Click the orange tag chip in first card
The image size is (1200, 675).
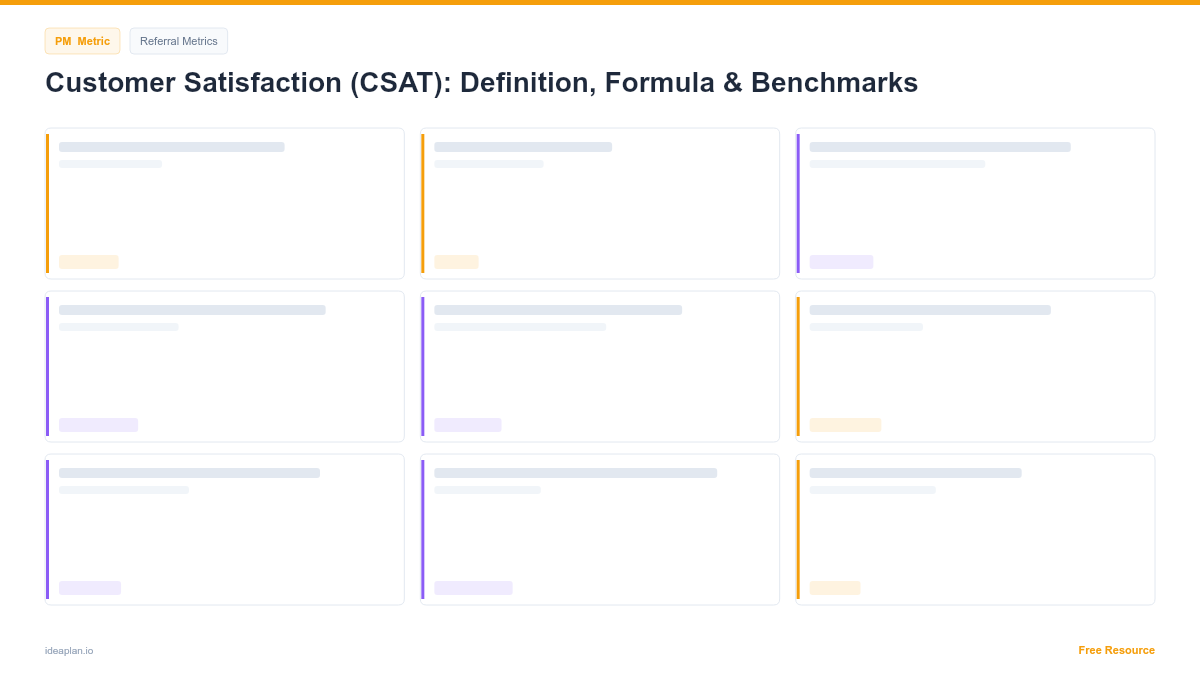[89, 262]
